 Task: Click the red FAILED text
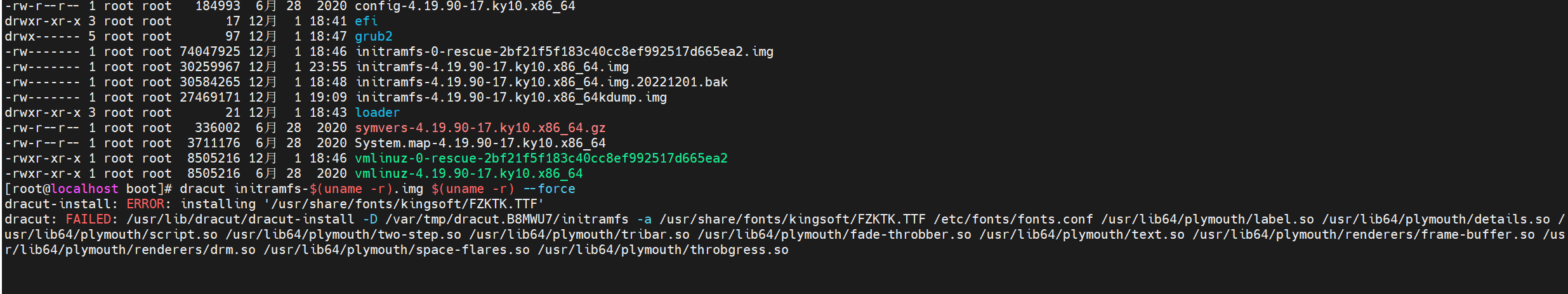tap(88, 219)
